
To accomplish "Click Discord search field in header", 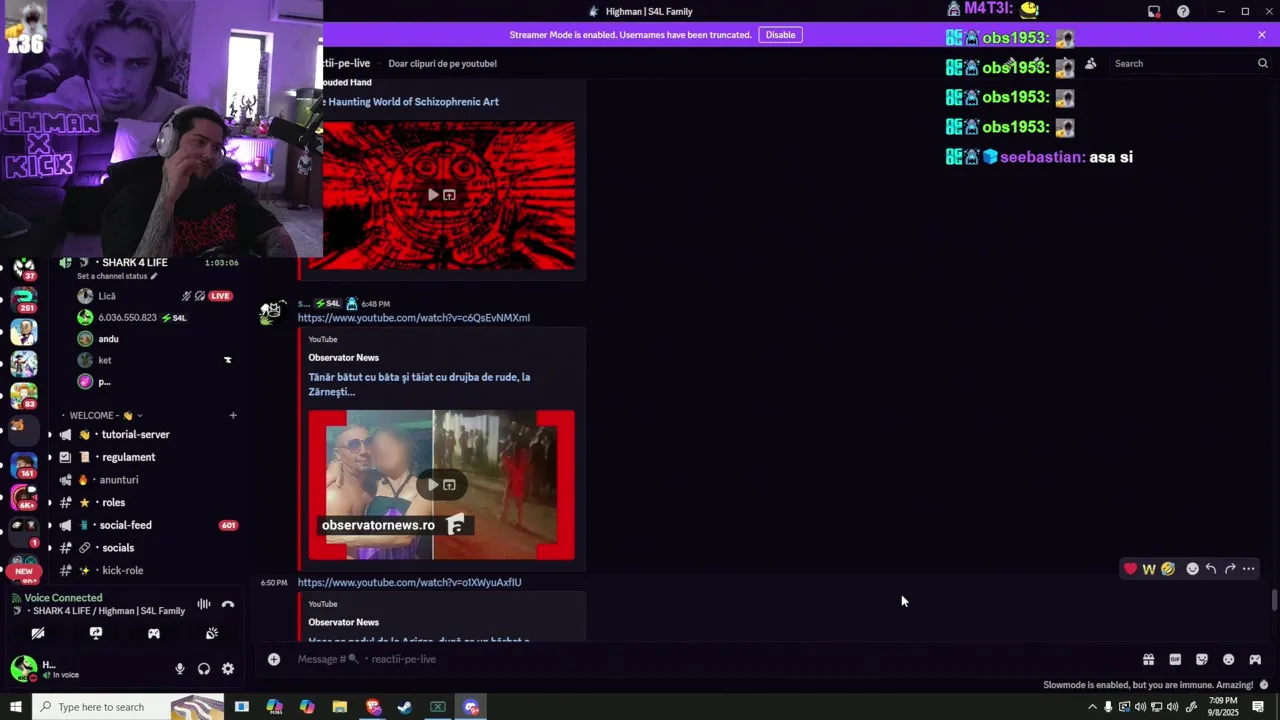I will pyautogui.click(x=1188, y=63).
